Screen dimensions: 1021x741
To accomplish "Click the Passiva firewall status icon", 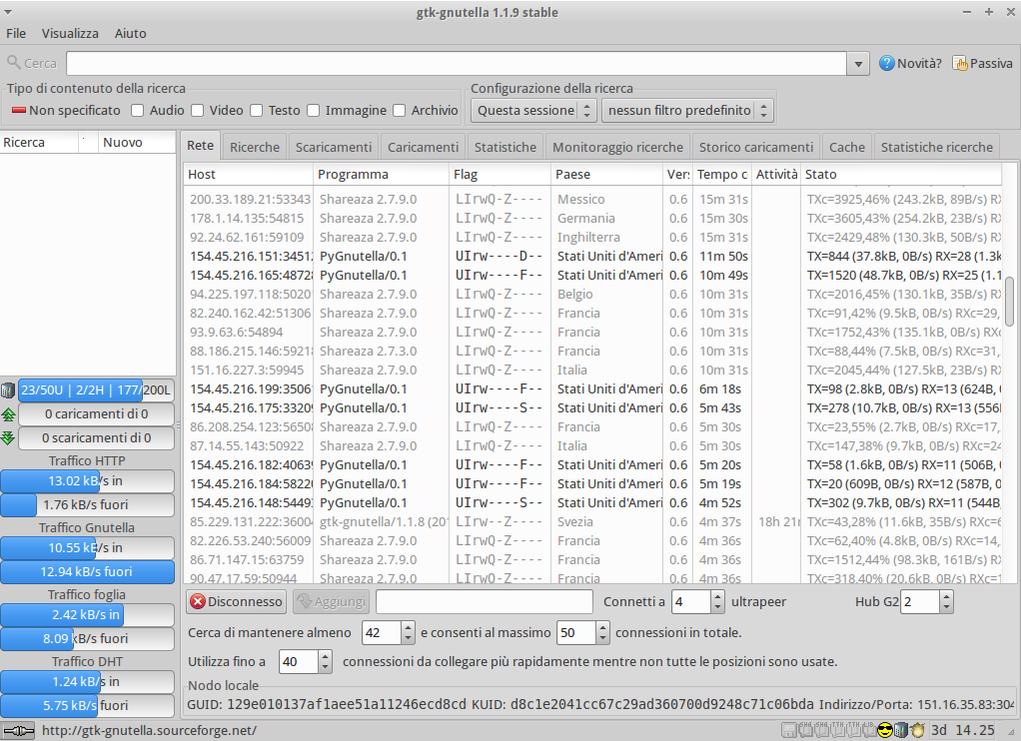I will pyautogui.click(x=960, y=63).
